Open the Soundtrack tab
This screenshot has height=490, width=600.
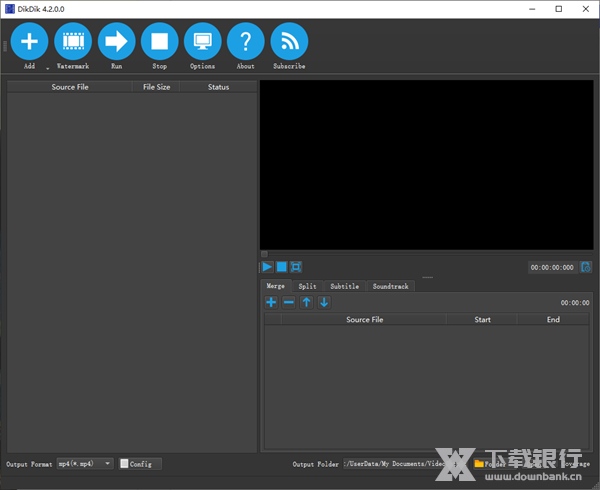pyautogui.click(x=390, y=286)
